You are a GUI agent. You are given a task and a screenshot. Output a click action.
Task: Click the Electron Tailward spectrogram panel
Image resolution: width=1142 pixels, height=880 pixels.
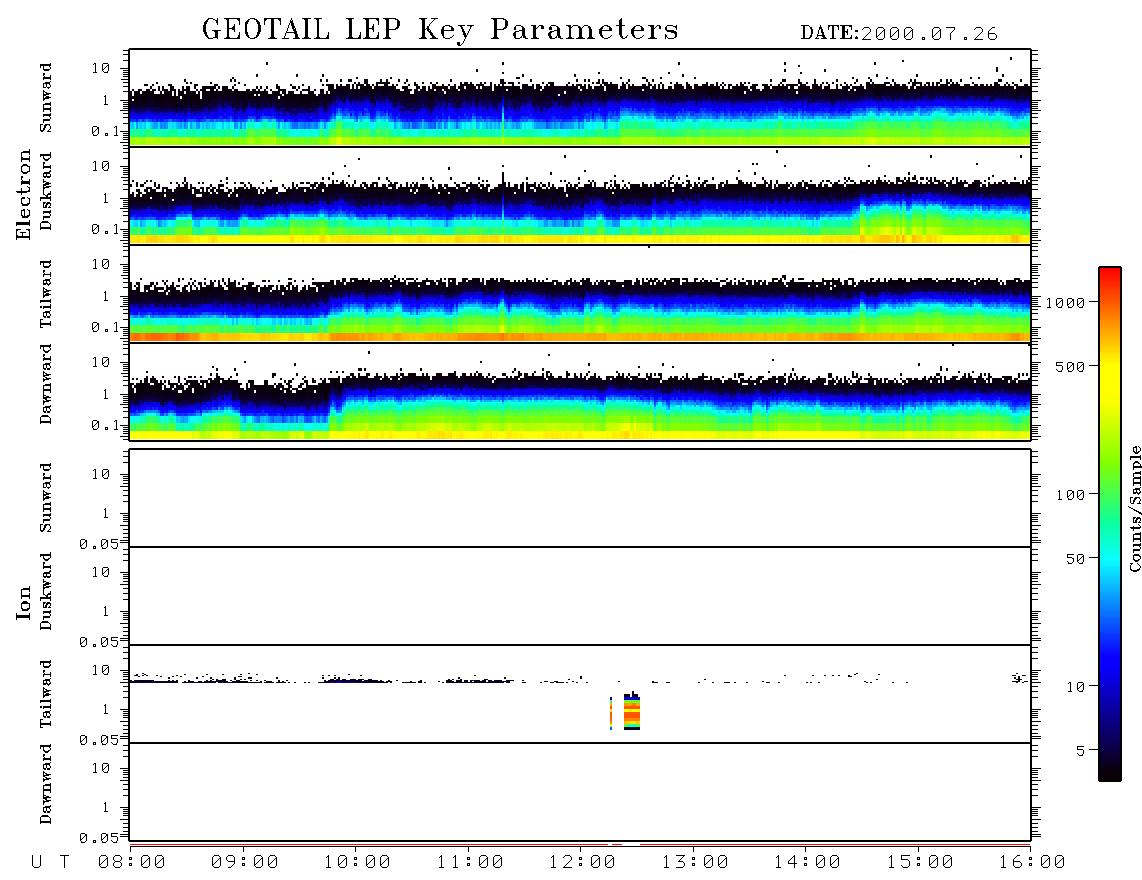[580, 294]
